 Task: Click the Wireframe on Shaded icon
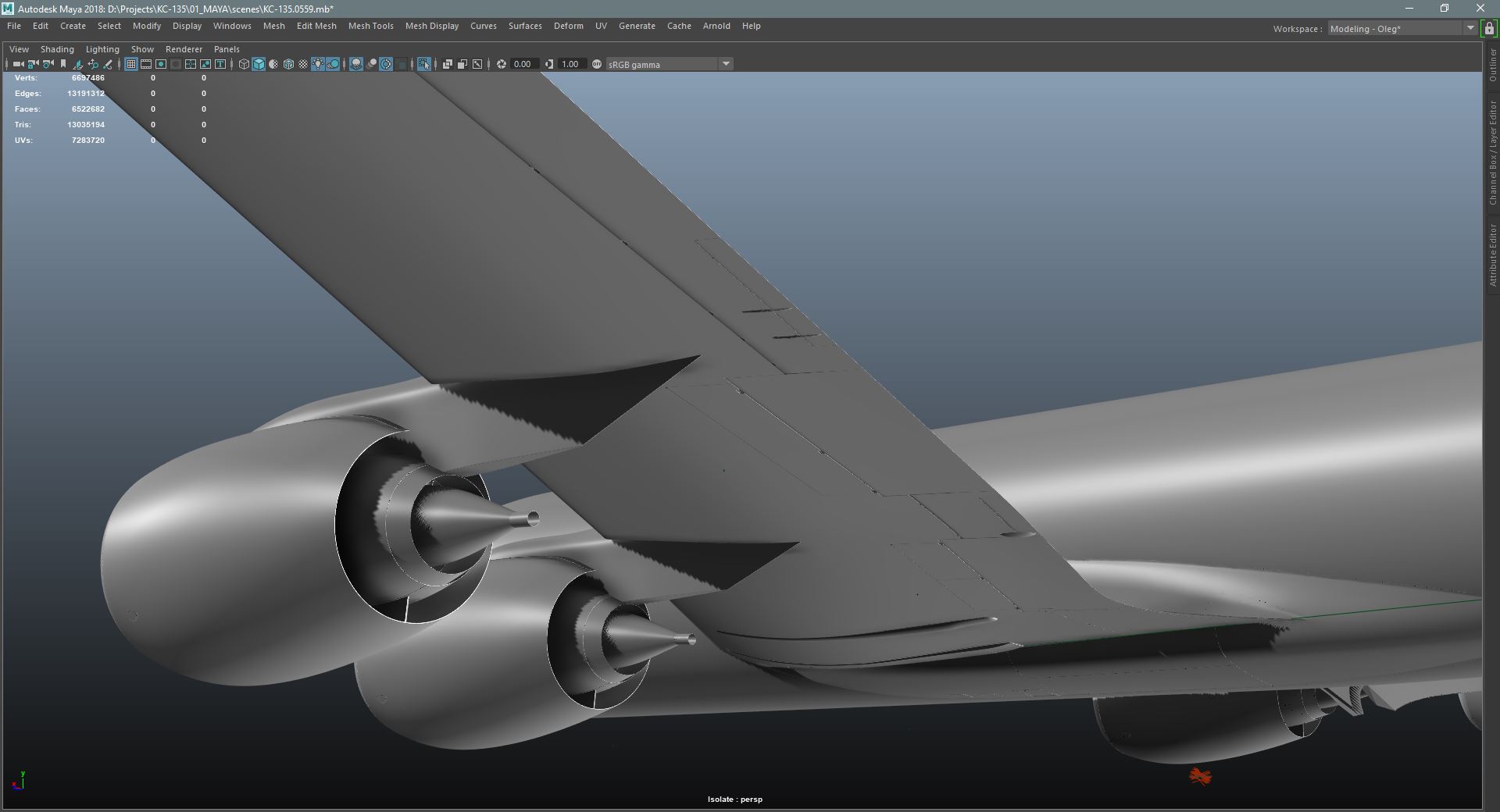288,64
